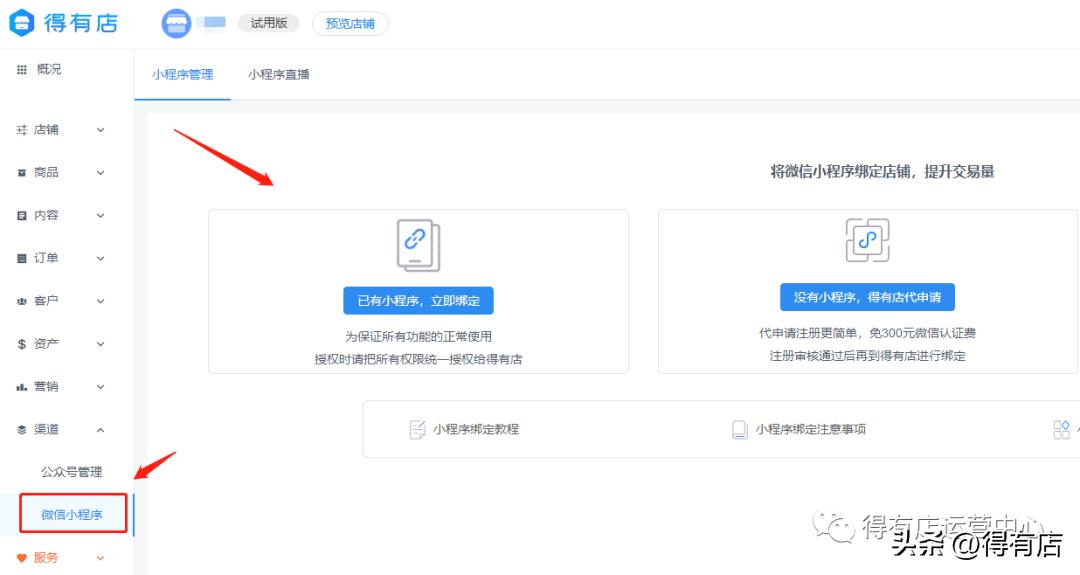This screenshot has height=575, width=1080.
Task: Click the heading 将微信小程序绑定店铺，提升交易量
Action: point(882,171)
